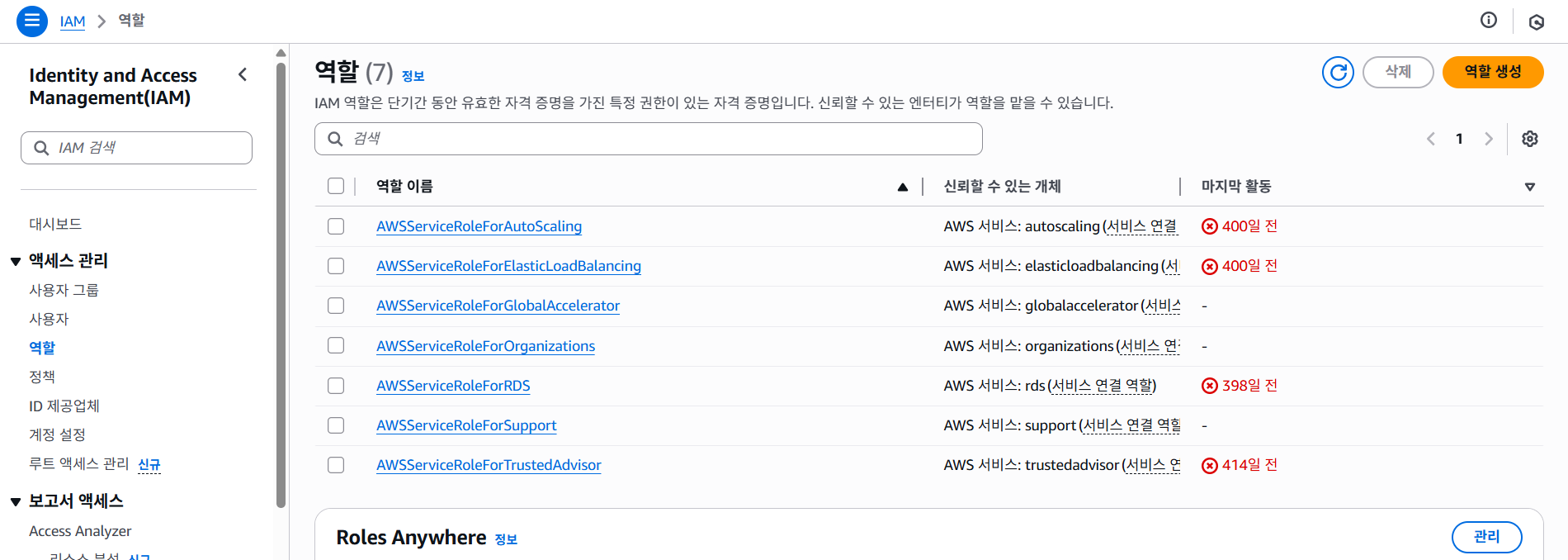The image size is (1568, 560).
Task: Open AWSServiceRoleForElasticLoadBalancing role link
Action: (508, 266)
